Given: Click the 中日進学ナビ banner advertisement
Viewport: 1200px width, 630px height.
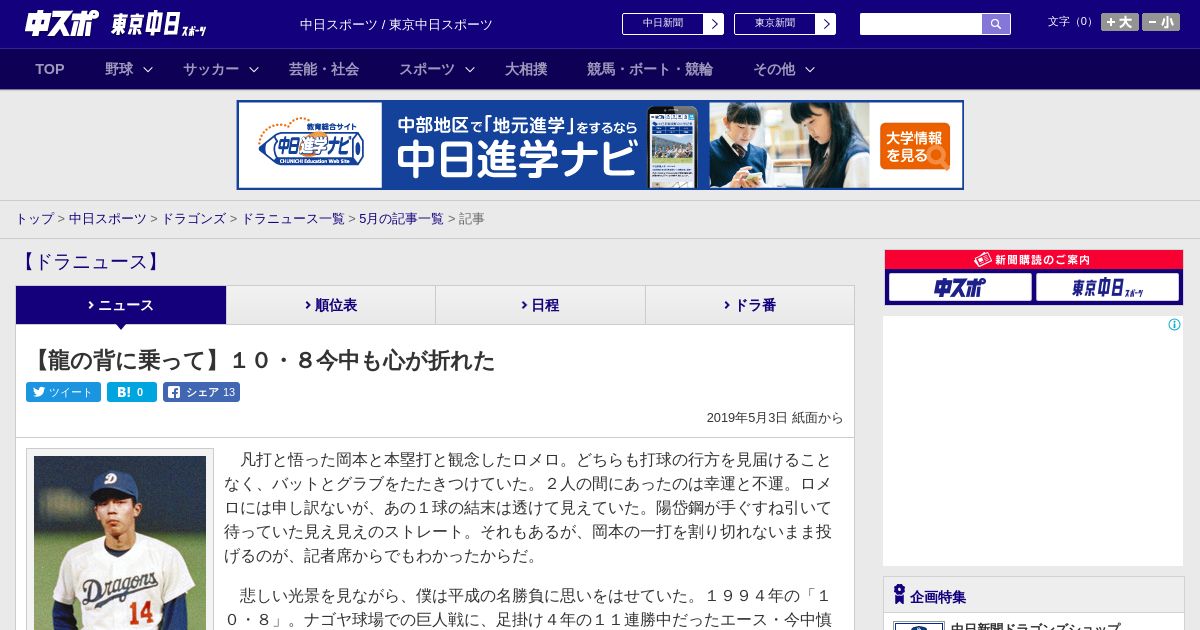Looking at the screenshot, I should [x=600, y=145].
